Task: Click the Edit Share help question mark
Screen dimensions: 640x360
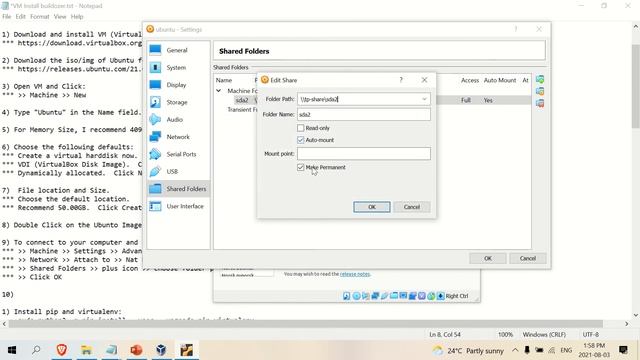Action: pos(401,80)
